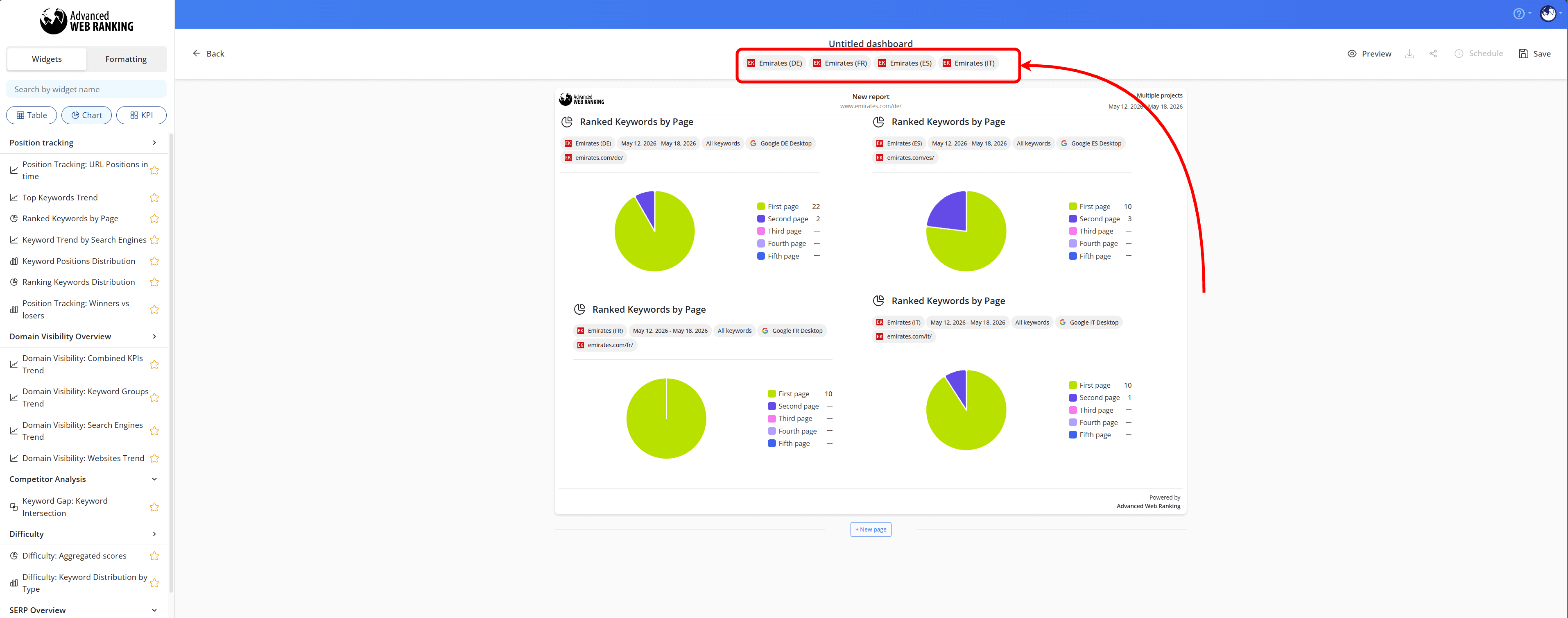Star Position Tracking: URL Positions in time
Image resolution: width=1568 pixels, height=618 pixels.
pyautogui.click(x=155, y=170)
